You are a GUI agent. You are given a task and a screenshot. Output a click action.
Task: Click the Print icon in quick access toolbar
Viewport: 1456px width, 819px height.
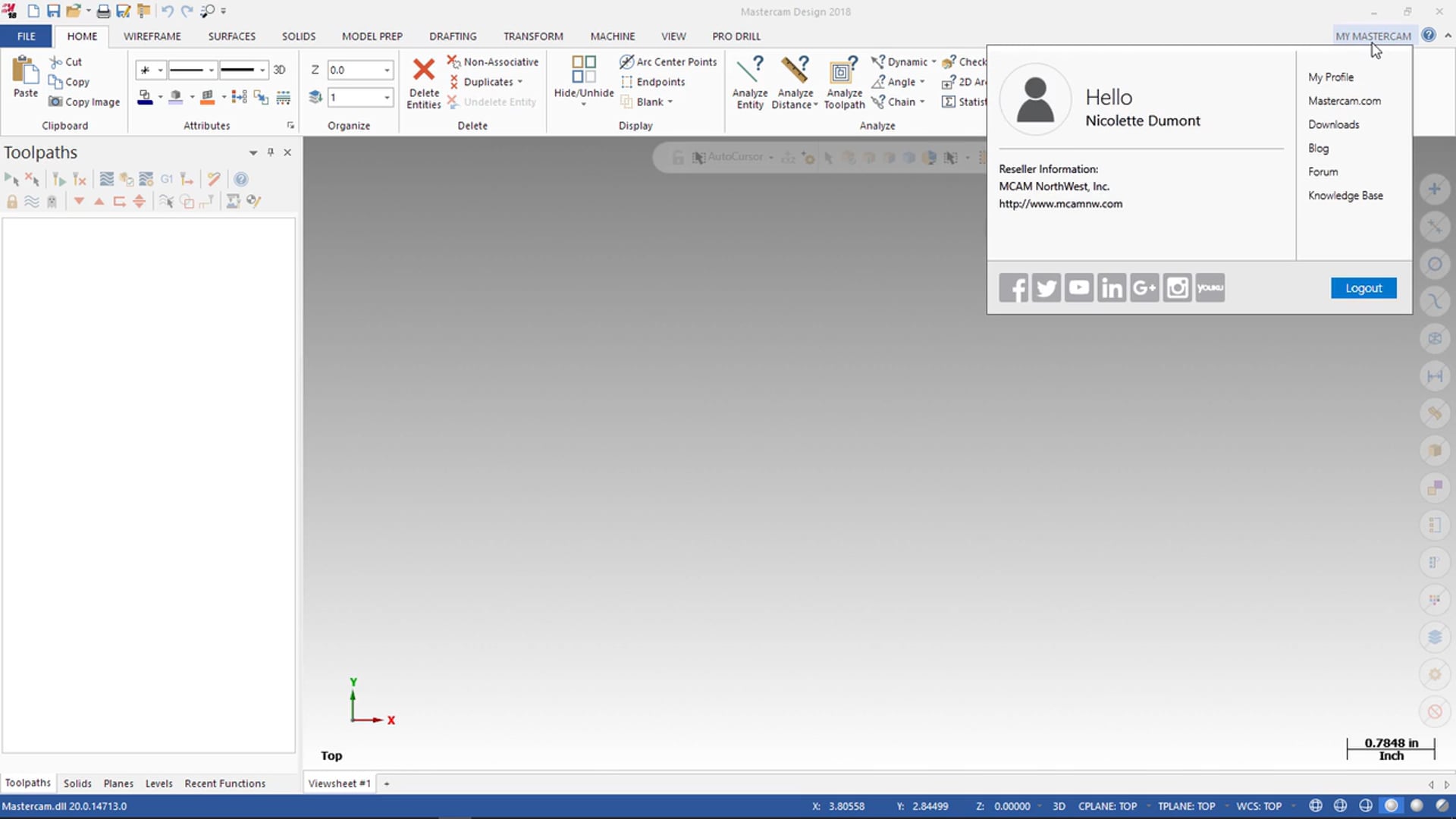click(x=103, y=11)
